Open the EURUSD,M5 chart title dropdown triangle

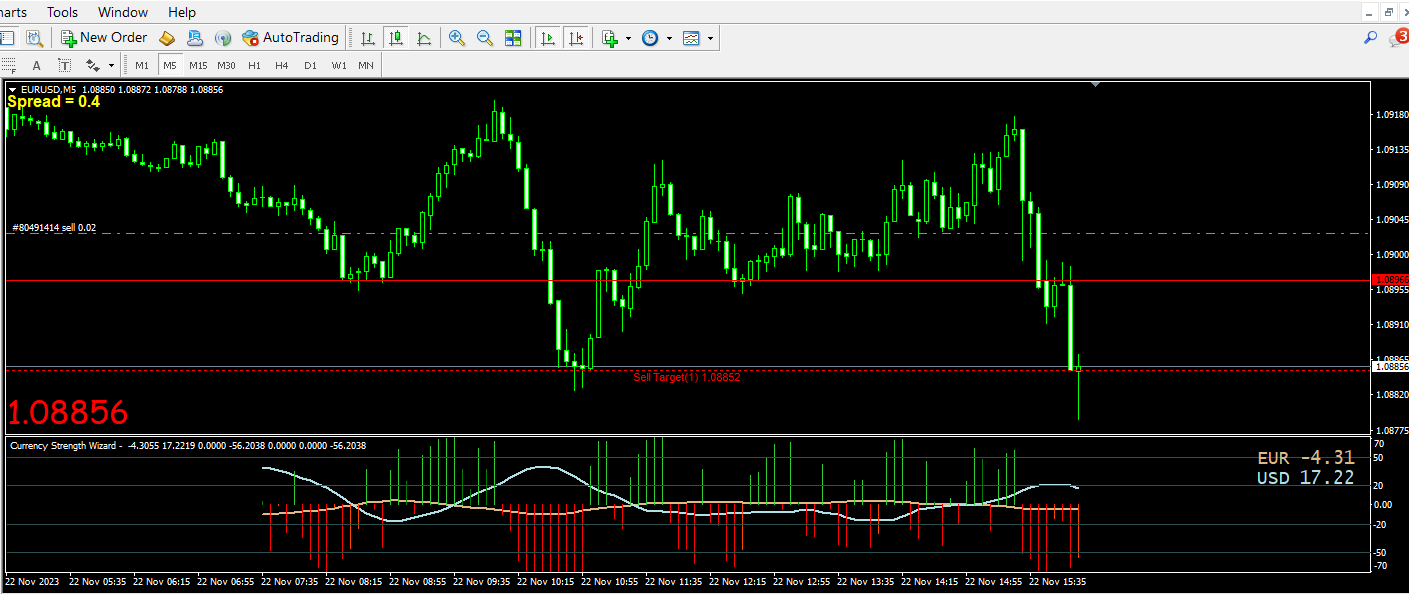(13, 89)
